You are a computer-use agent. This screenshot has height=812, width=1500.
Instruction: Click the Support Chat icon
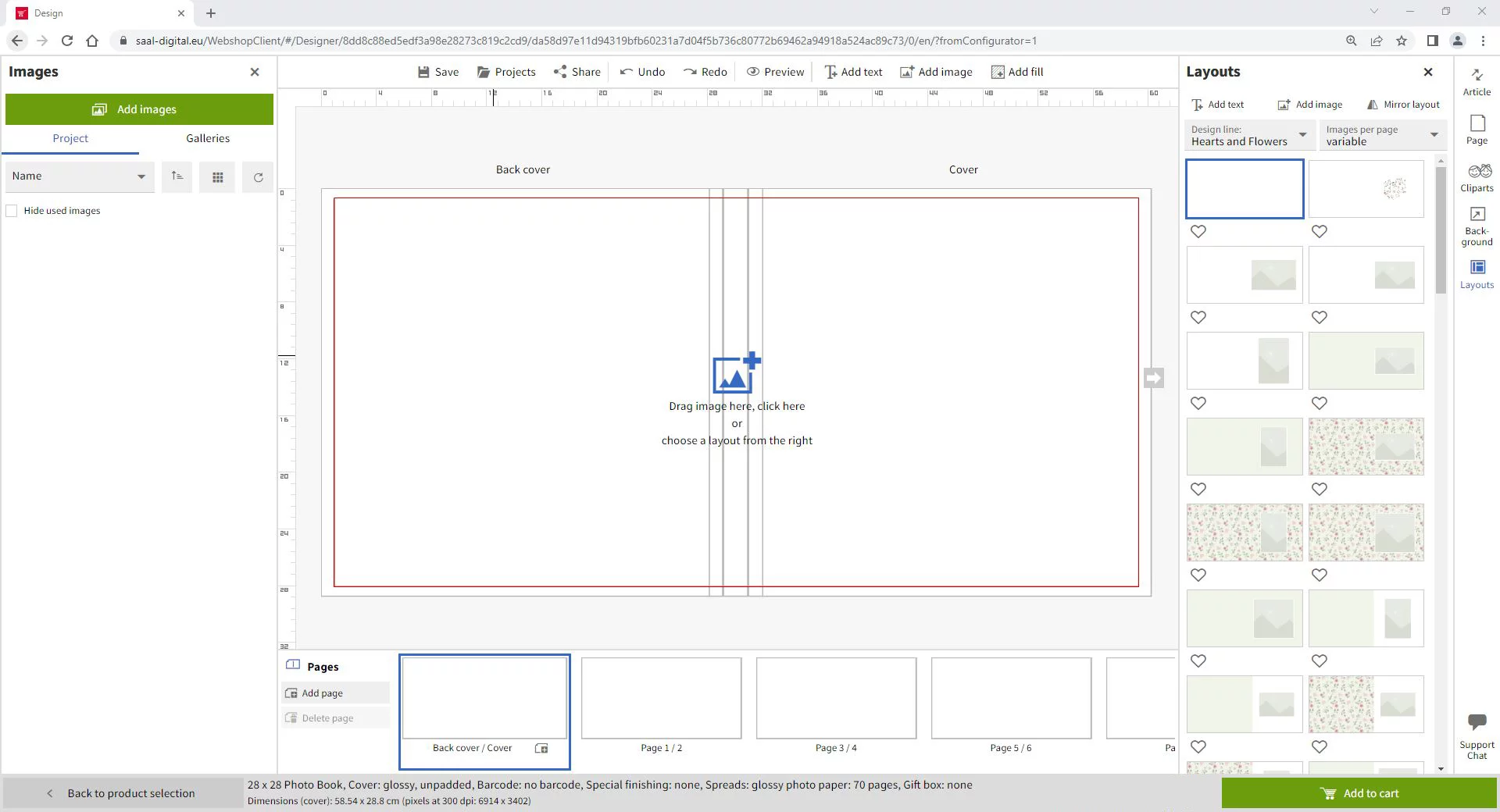pos(1476,735)
